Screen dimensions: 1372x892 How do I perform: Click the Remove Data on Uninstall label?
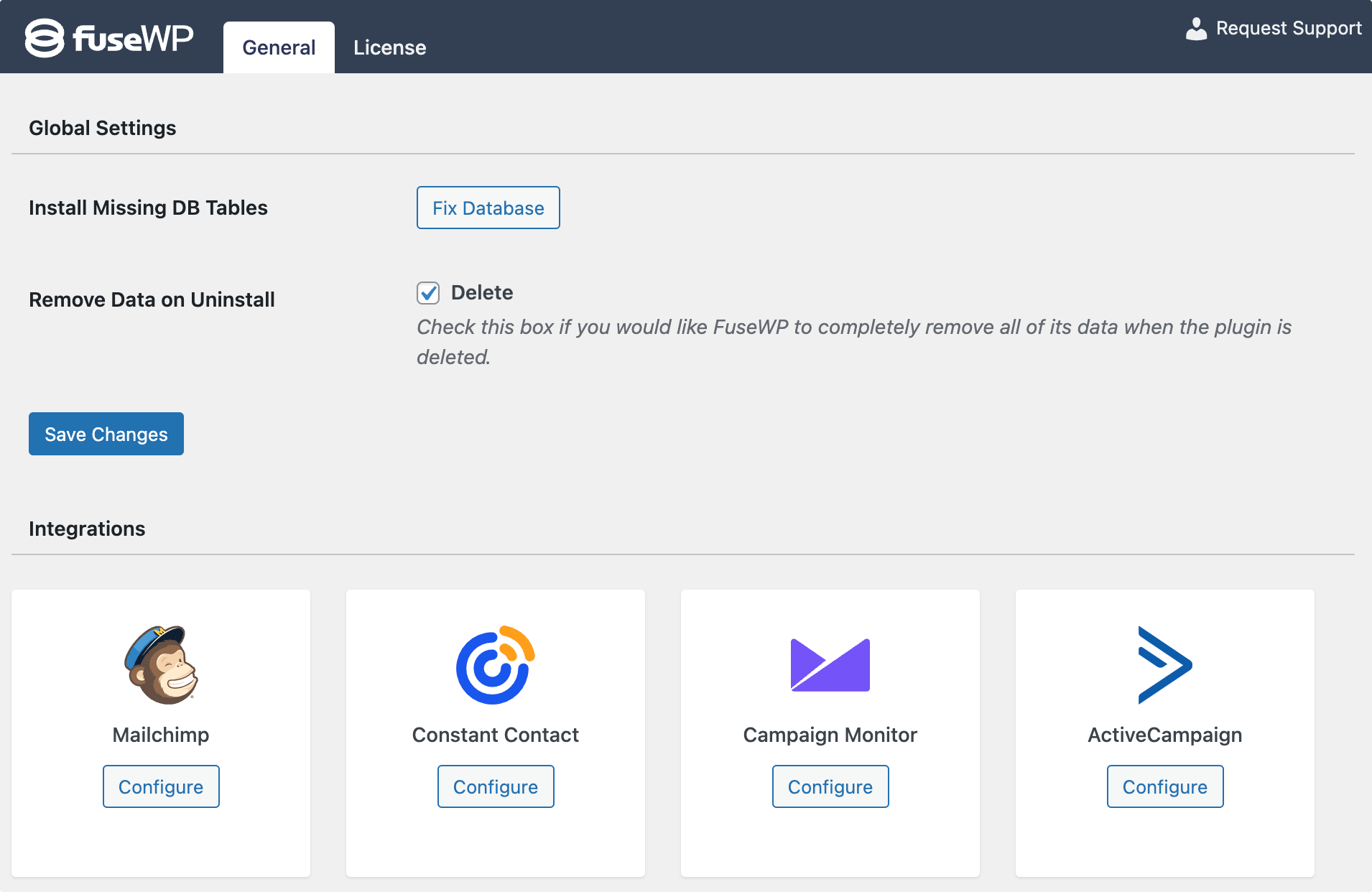152,299
